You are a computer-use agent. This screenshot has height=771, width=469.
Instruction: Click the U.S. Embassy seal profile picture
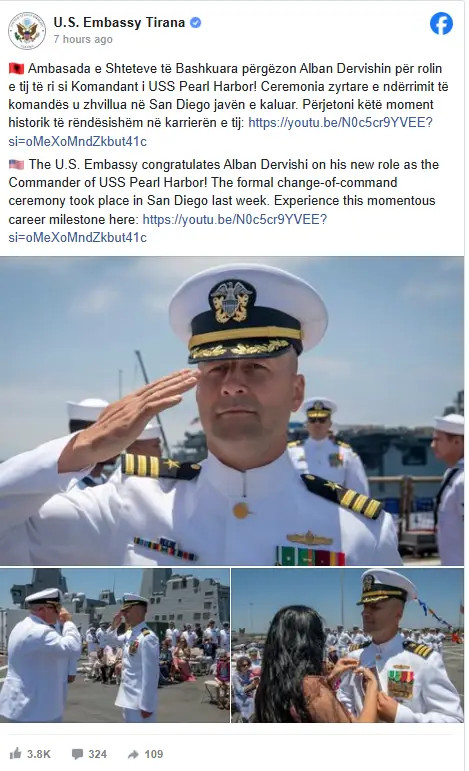tap(27, 30)
